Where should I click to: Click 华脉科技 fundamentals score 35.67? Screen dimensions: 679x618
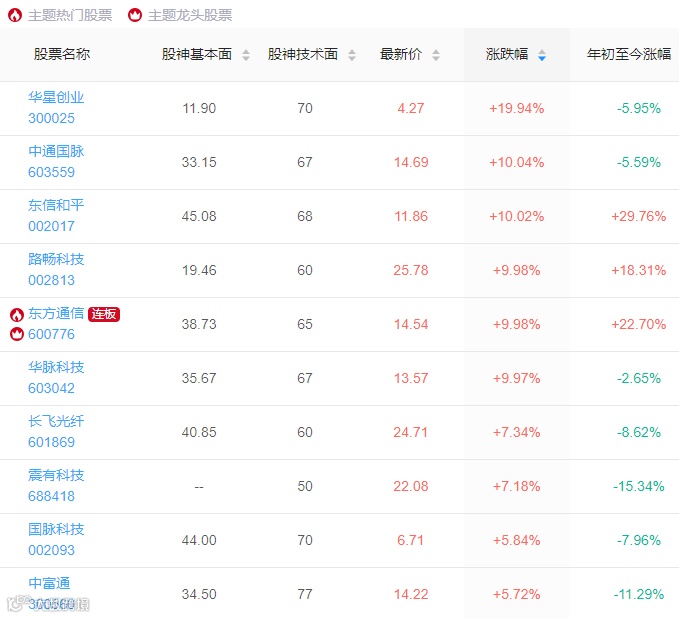coord(199,378)
